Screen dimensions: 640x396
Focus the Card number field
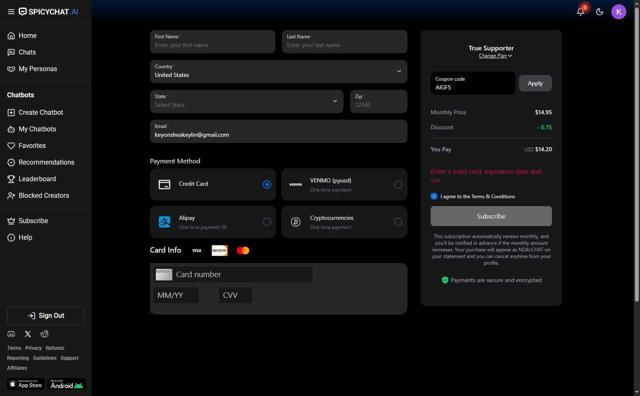click(x=233, y=274)
